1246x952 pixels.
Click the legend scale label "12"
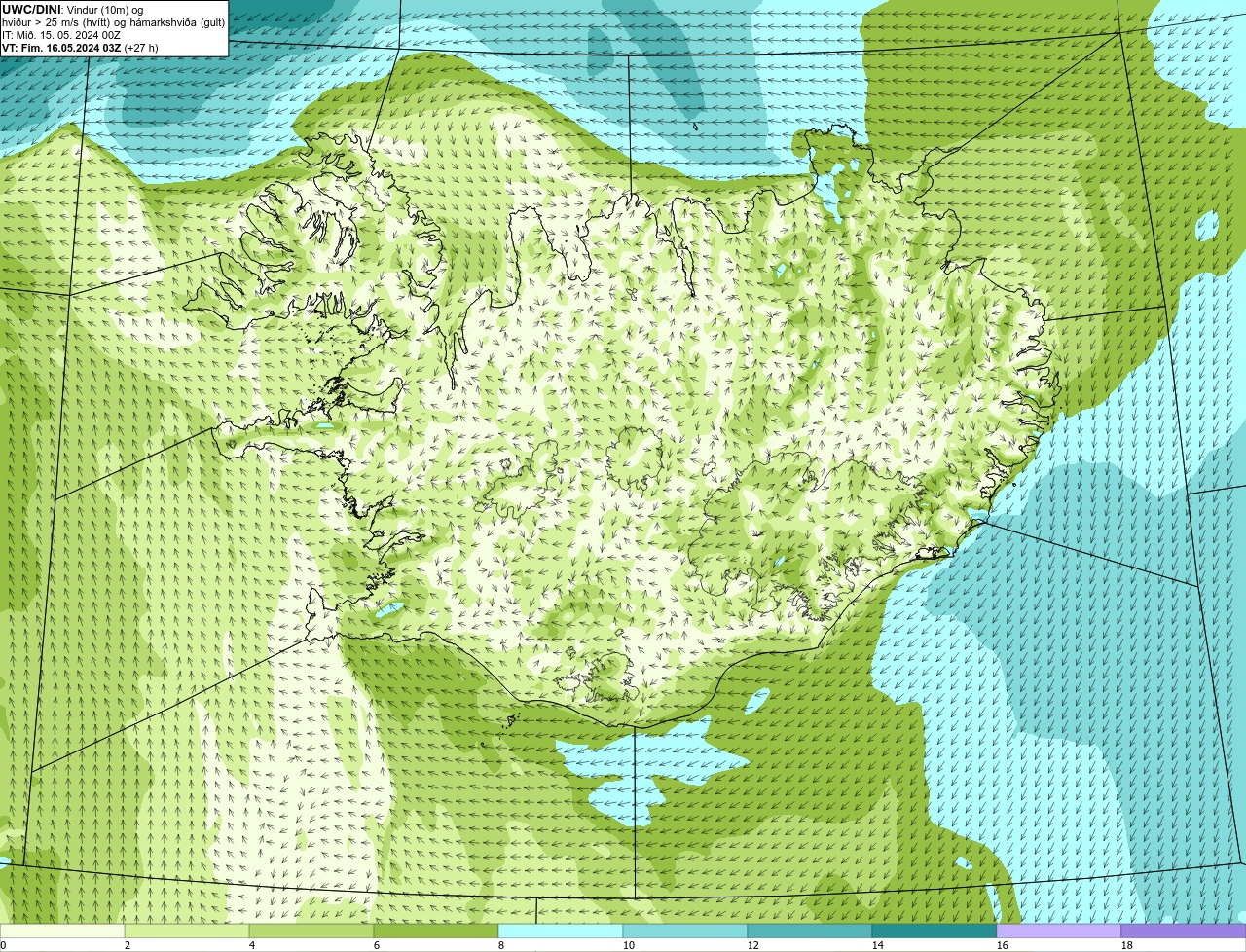753,945
